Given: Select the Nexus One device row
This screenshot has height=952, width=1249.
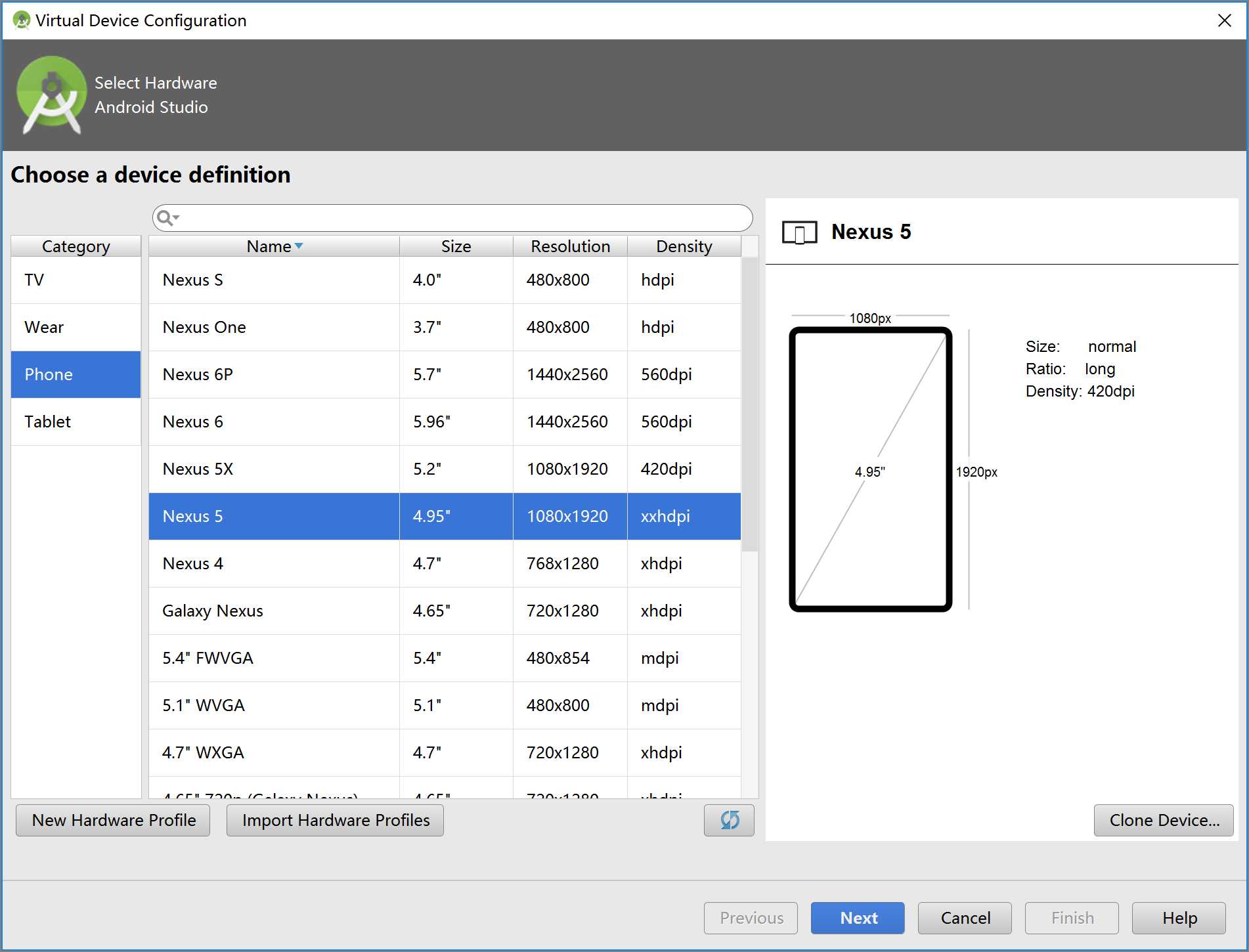Looking at the screenshot, I should click(445, 327).
